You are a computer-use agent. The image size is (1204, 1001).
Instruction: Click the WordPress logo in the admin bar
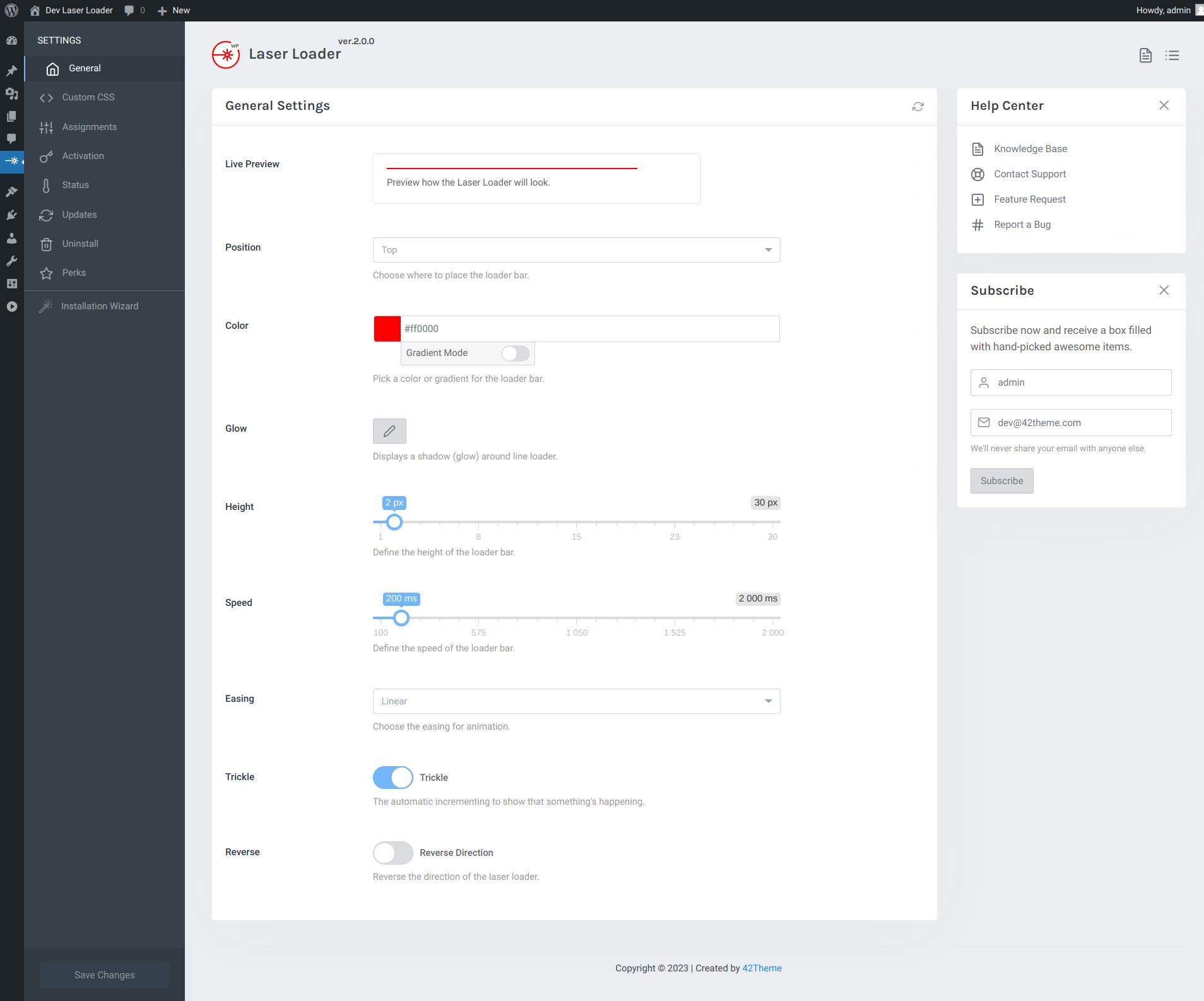click(11, 10)
